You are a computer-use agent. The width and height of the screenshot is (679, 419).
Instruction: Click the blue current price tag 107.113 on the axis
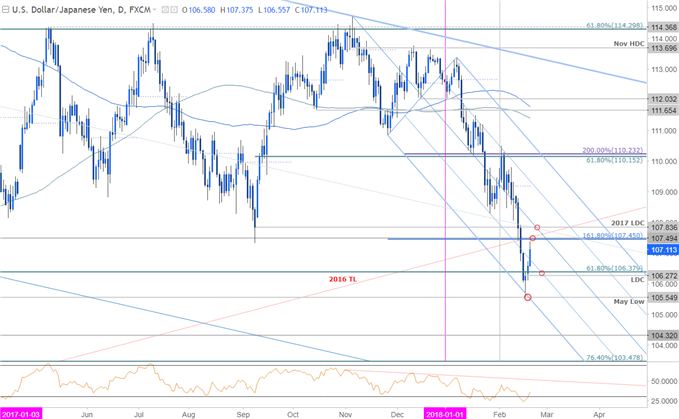(x=663, y=250)
